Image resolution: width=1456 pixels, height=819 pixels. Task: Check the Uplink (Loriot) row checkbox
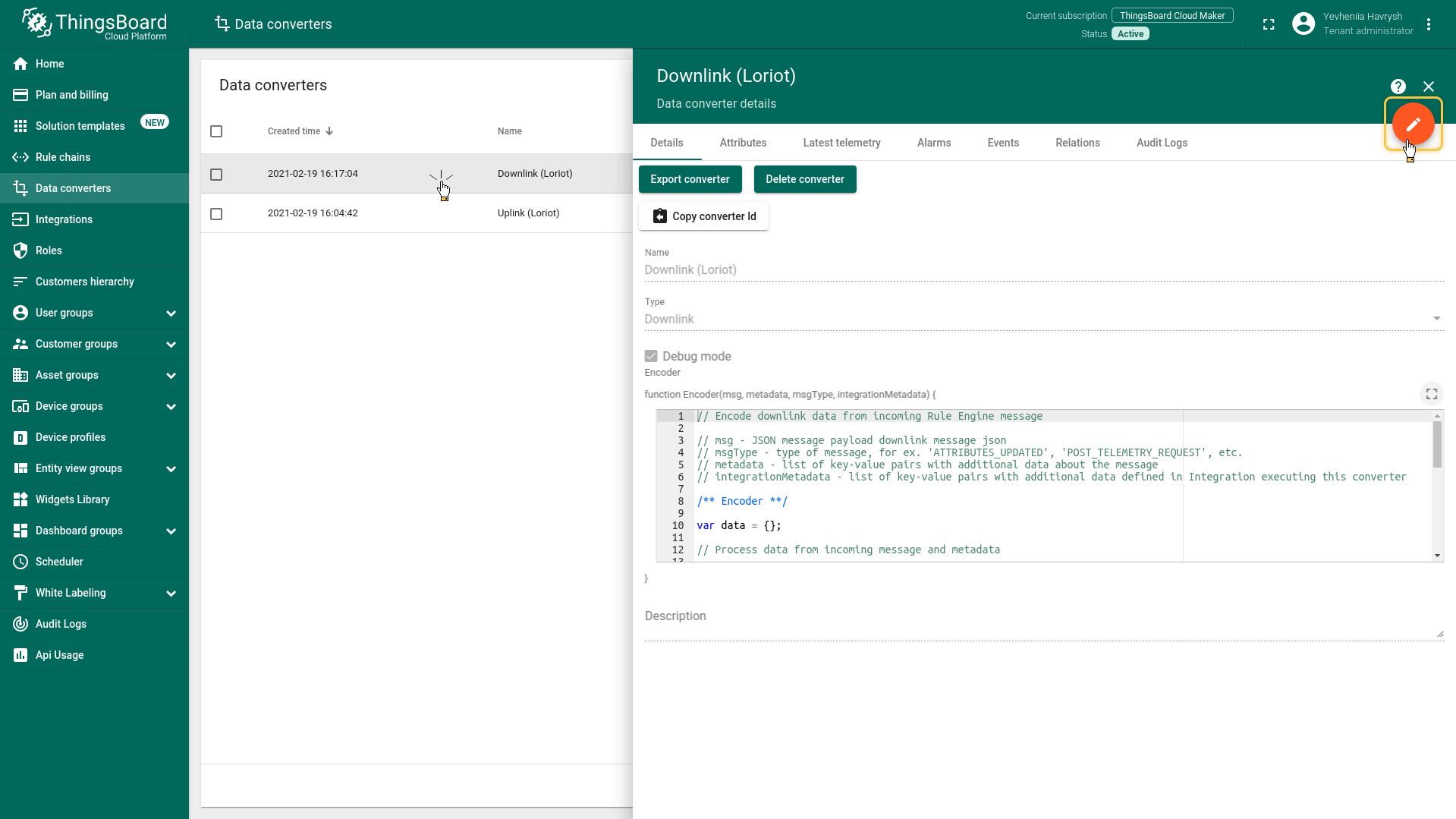[216, 214]
